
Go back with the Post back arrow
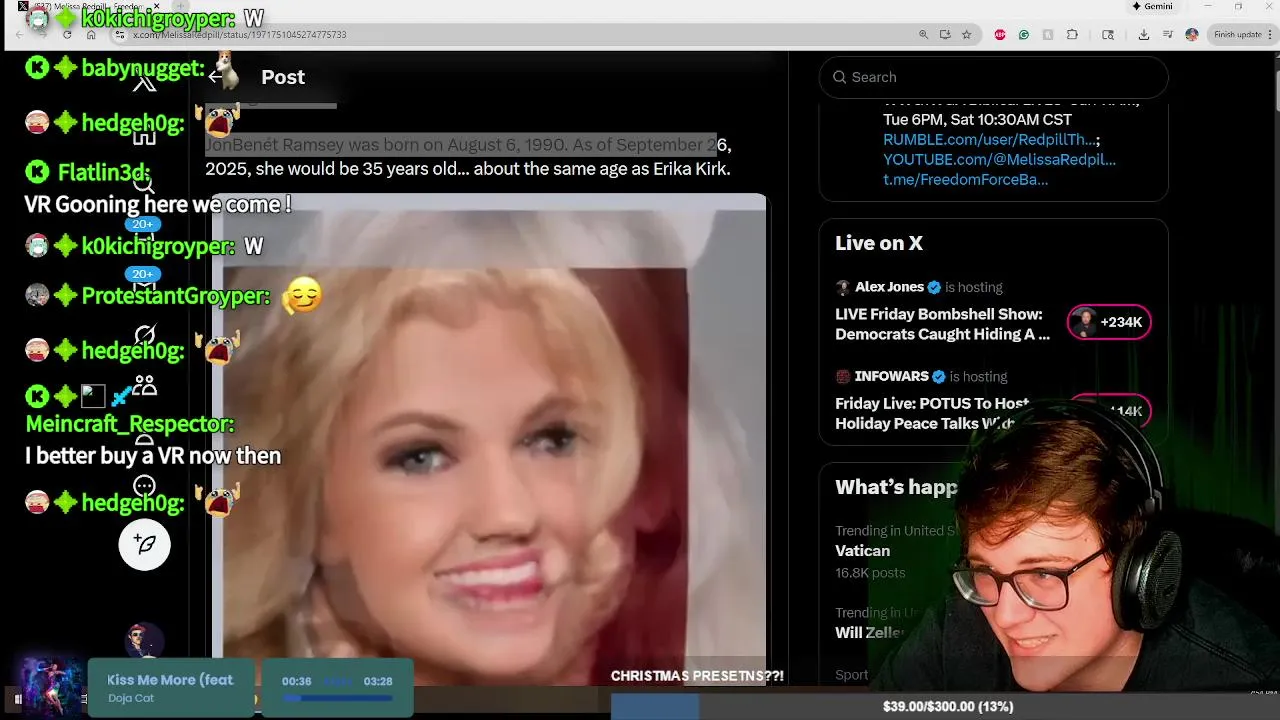215,77
